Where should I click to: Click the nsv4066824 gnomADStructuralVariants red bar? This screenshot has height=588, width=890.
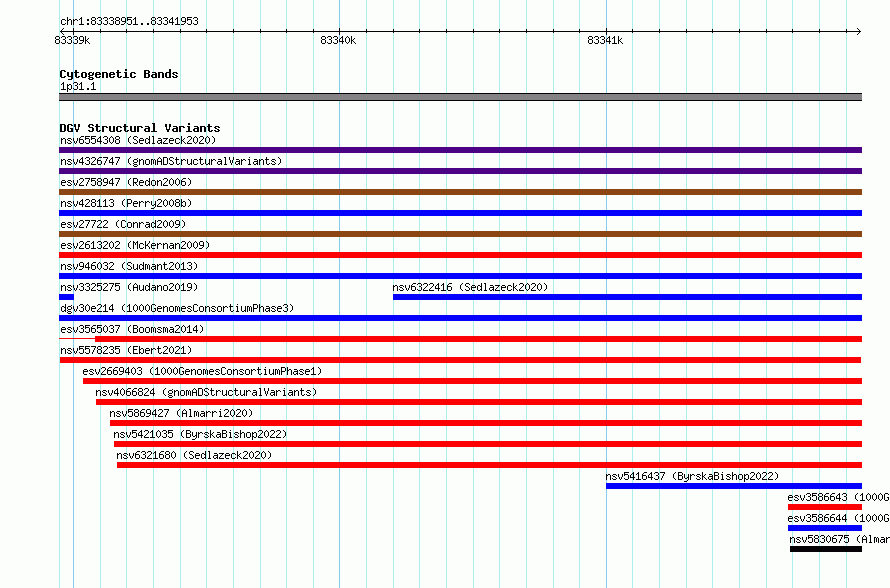(479, 402)
